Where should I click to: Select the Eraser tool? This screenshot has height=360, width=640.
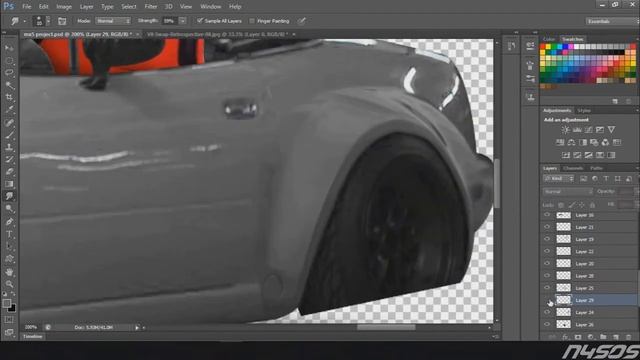coord(9,172)
